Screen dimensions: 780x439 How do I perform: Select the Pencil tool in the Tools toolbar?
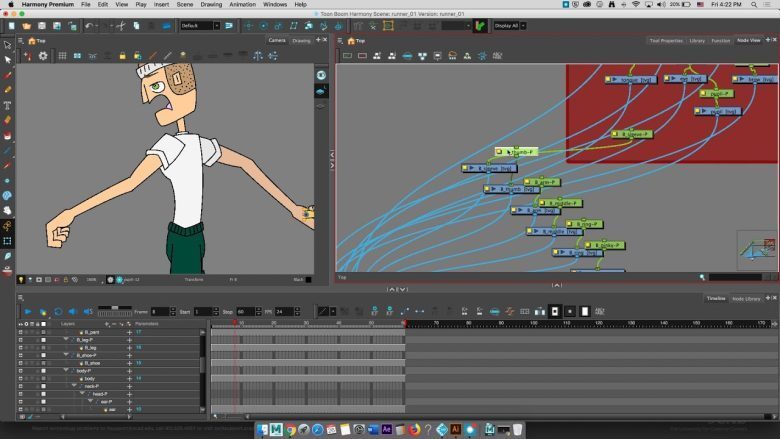point(7,90)
